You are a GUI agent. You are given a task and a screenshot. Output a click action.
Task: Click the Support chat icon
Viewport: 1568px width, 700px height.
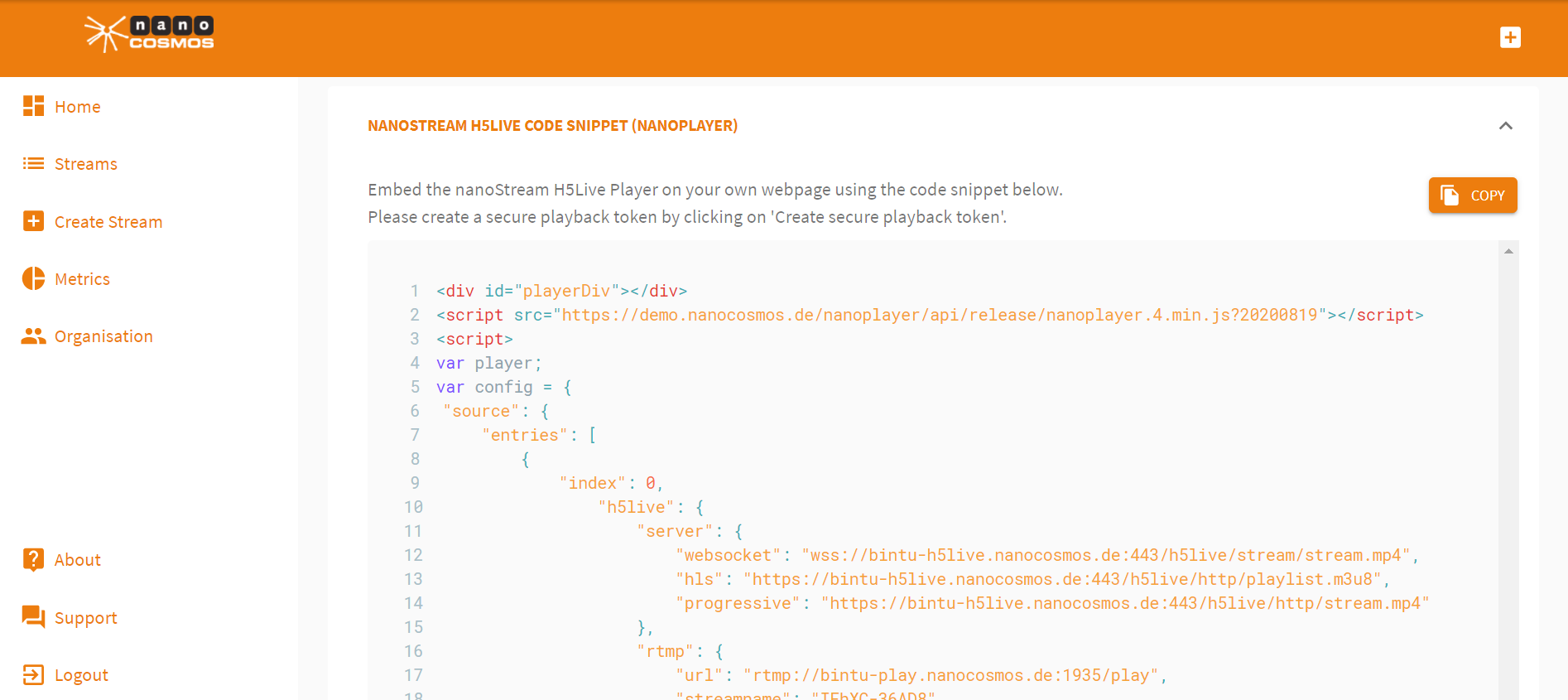click(33, 617)
